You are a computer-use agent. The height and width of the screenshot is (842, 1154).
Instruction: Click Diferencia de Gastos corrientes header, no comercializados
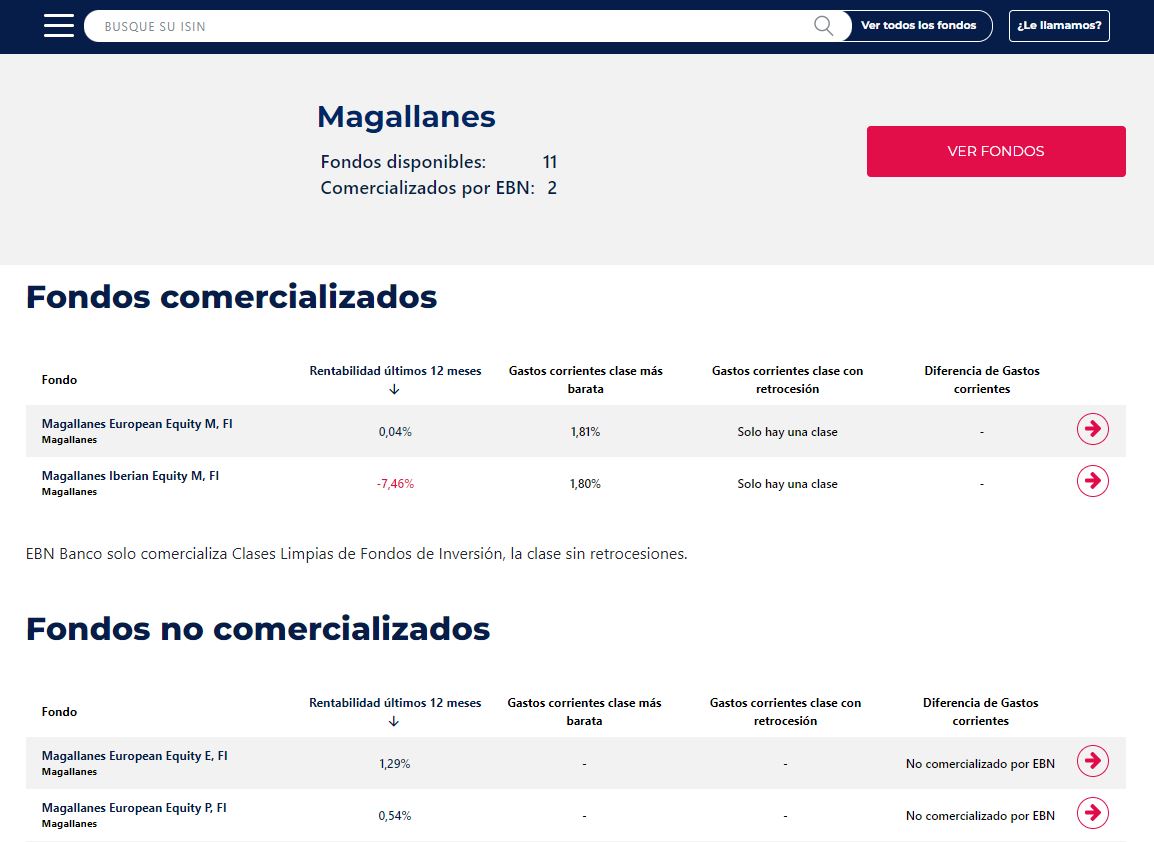pyautogui.click(x=980, y=712)
